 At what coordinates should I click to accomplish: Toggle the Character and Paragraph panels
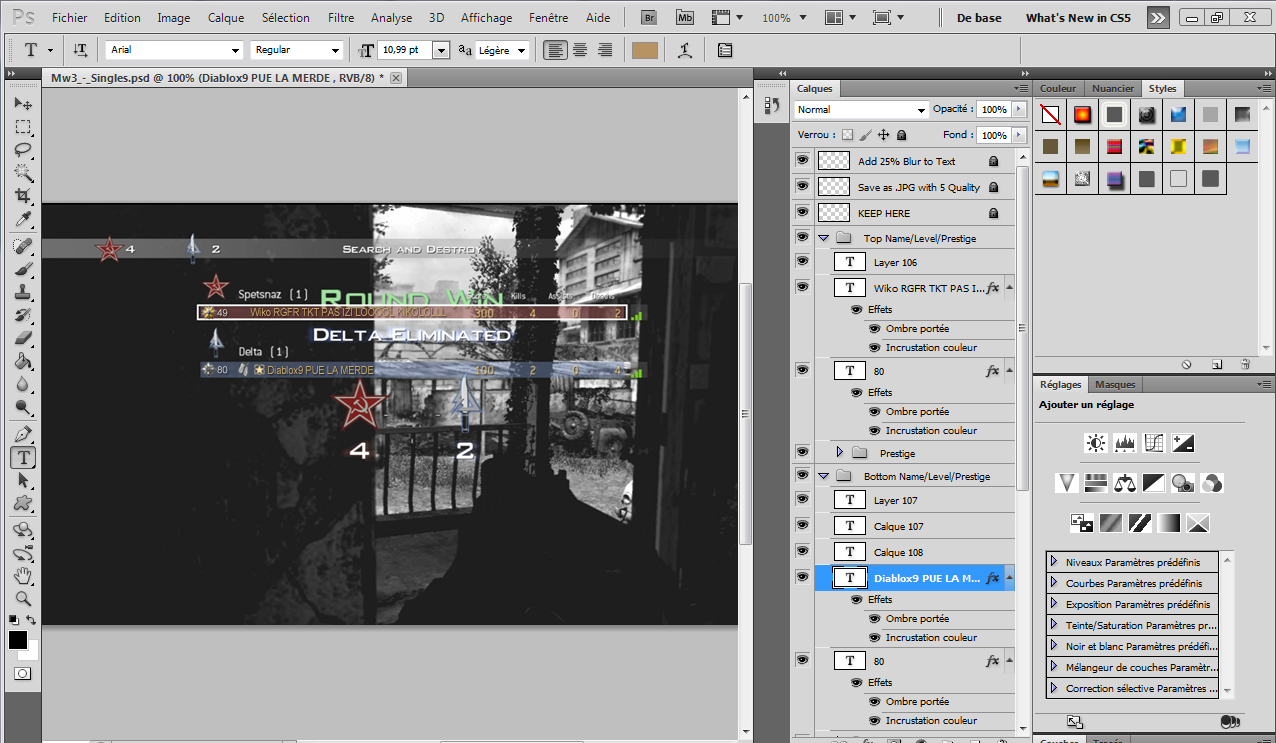click(725, 50)
